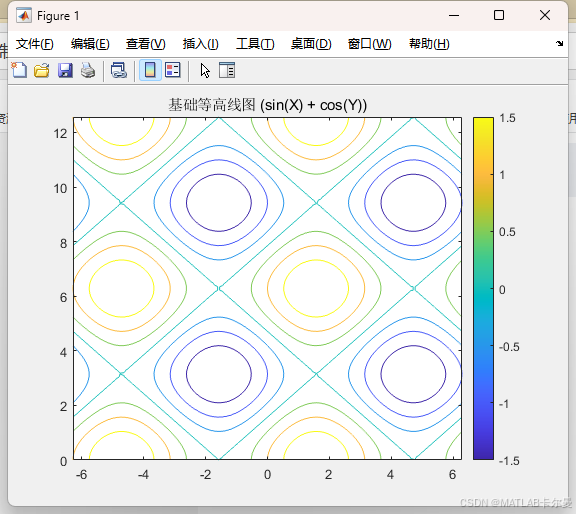Click the colorbar tick label 1.5
Screen dimensions: 576x514
click(x=507, y=118)
